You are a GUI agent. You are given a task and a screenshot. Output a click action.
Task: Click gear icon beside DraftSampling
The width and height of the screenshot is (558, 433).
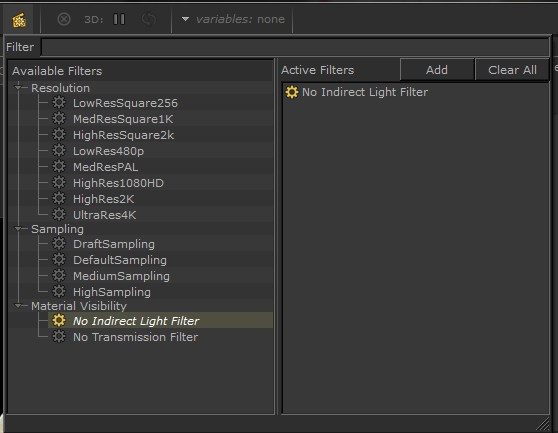[x=59, y=244]
